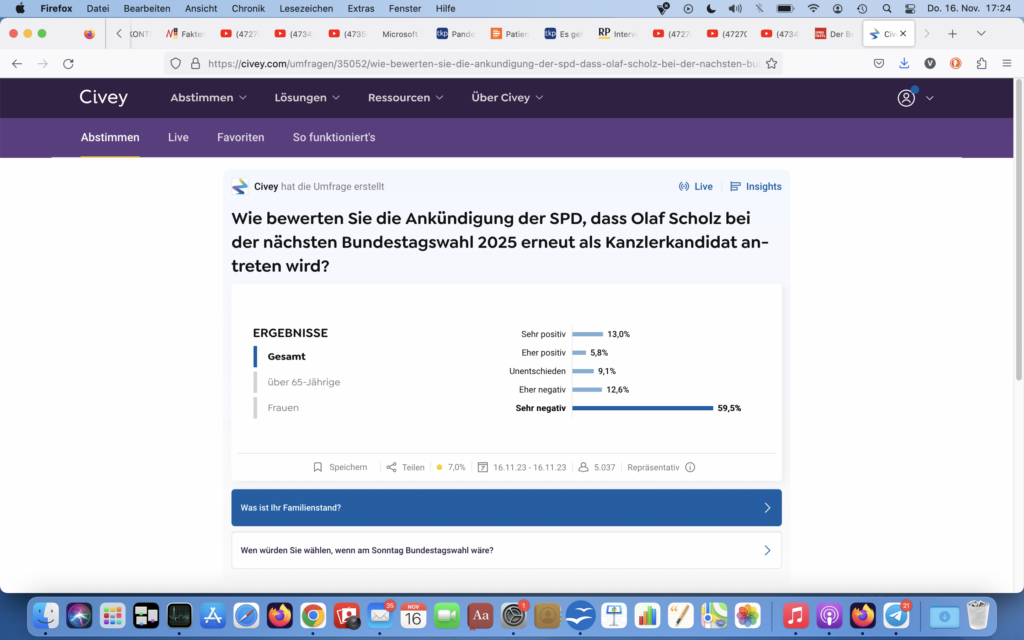This screenshot has width=1024, height=640.
Task: Click the Teilen share icon
Action: pos(392,467)
